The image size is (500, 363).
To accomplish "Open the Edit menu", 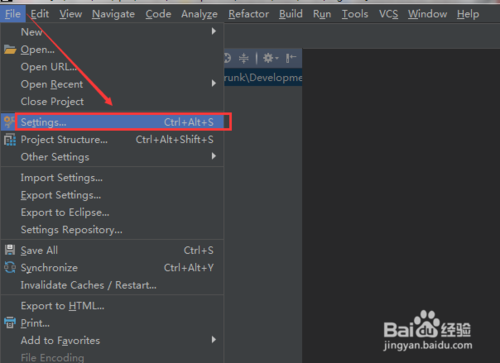I will click(x=40, y=14).
